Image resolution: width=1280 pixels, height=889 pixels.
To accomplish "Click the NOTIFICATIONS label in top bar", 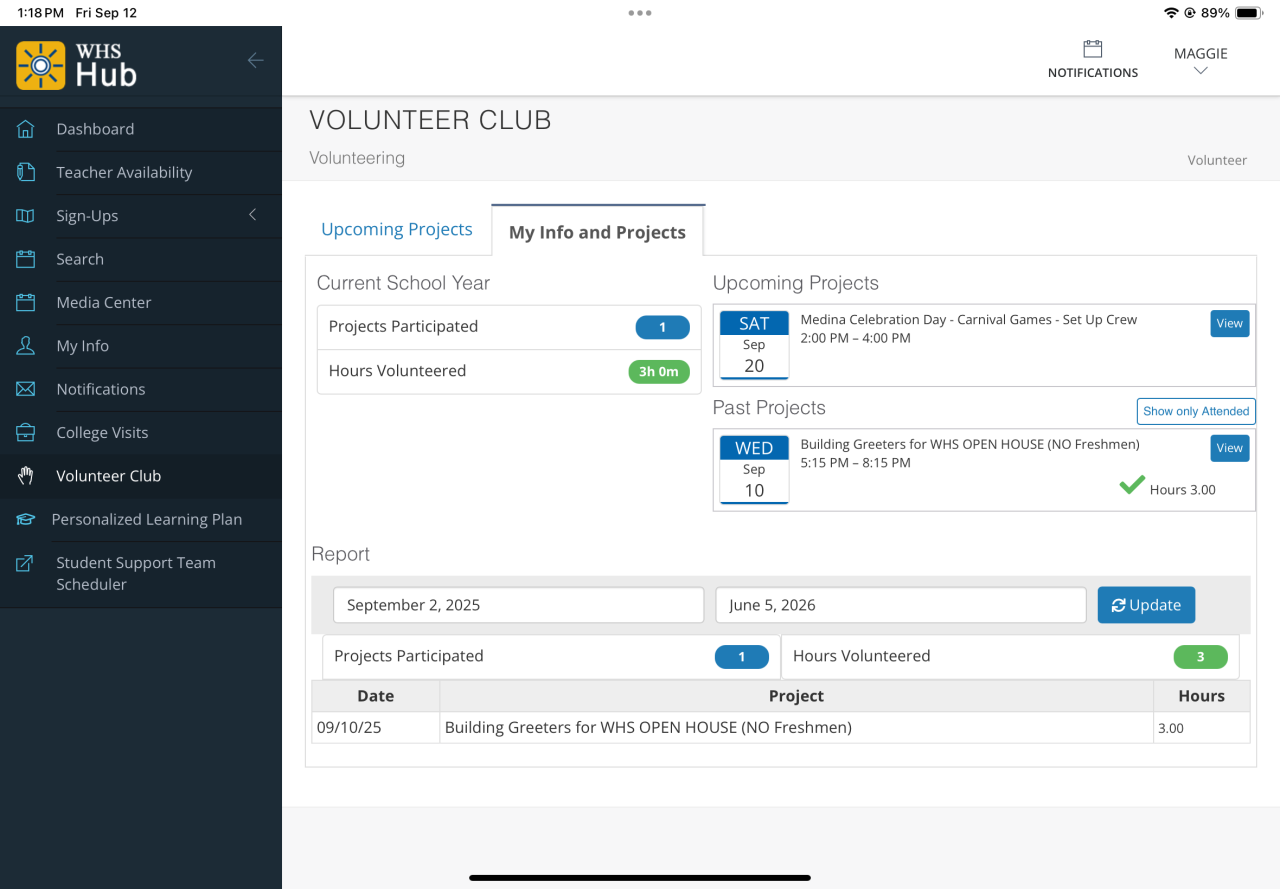I will [x=1093, y=73].
